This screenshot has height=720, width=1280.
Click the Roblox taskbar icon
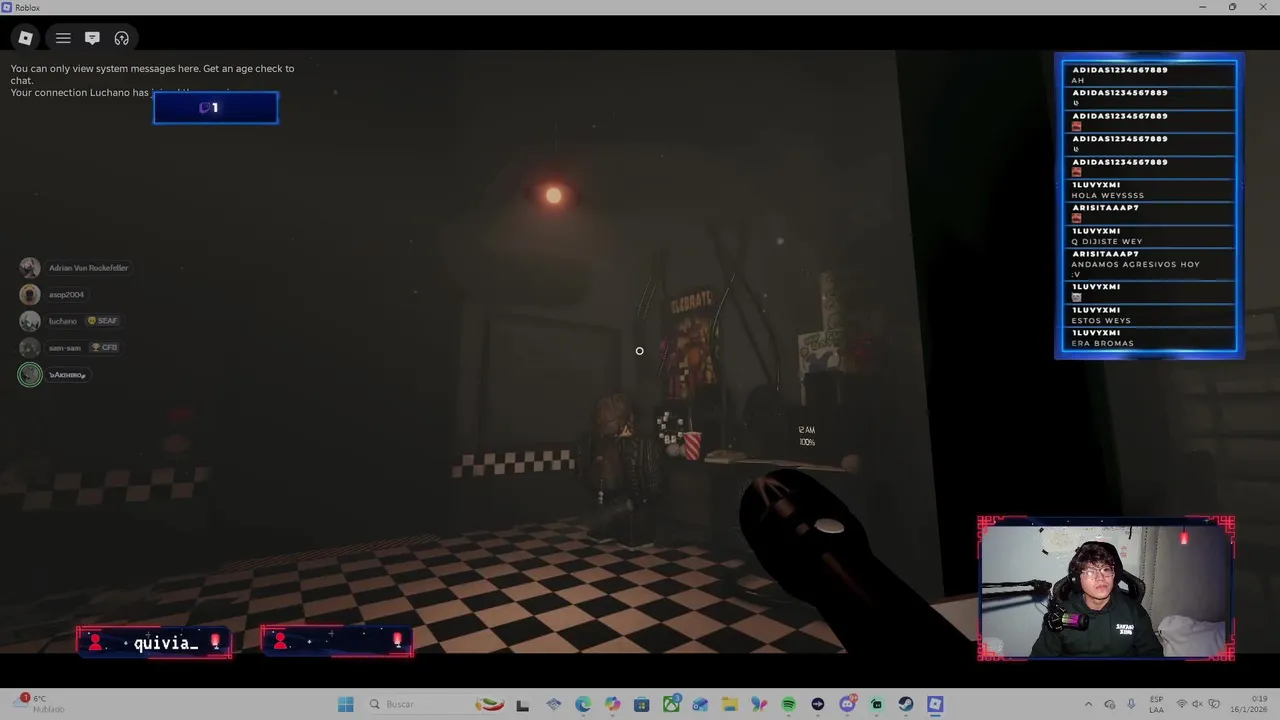[x=935, y=704]
